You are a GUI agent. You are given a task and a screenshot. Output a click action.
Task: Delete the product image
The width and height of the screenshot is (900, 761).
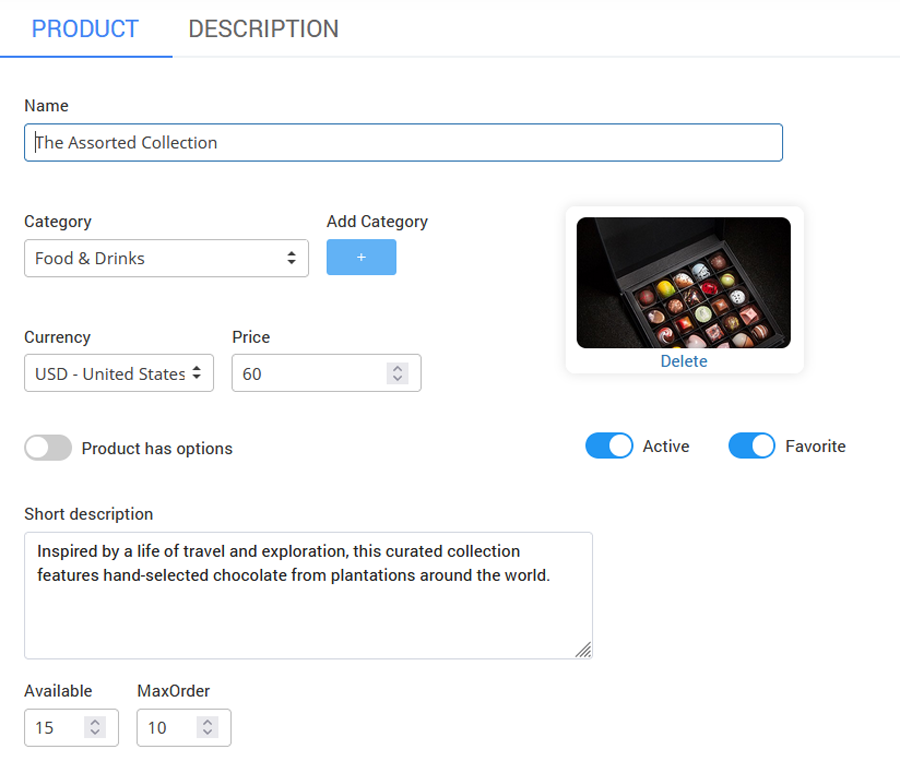(x=683, y=362)
